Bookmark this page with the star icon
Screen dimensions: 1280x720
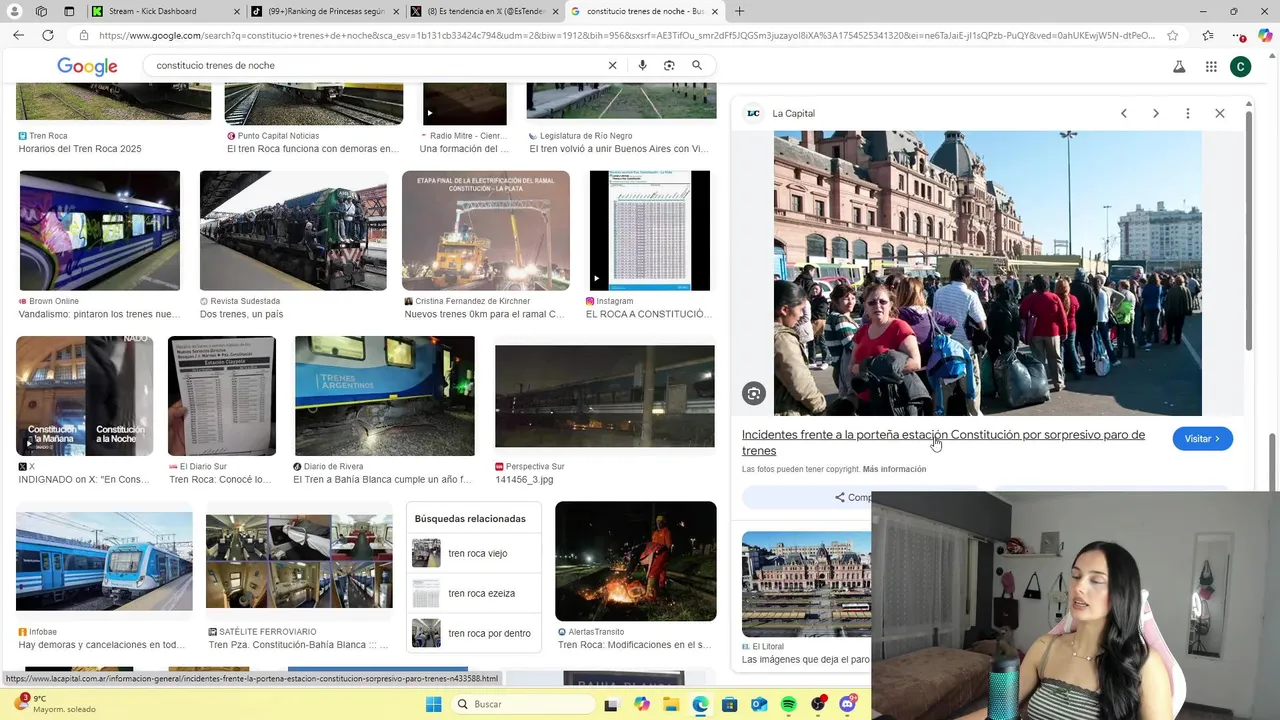(1172, 35)
